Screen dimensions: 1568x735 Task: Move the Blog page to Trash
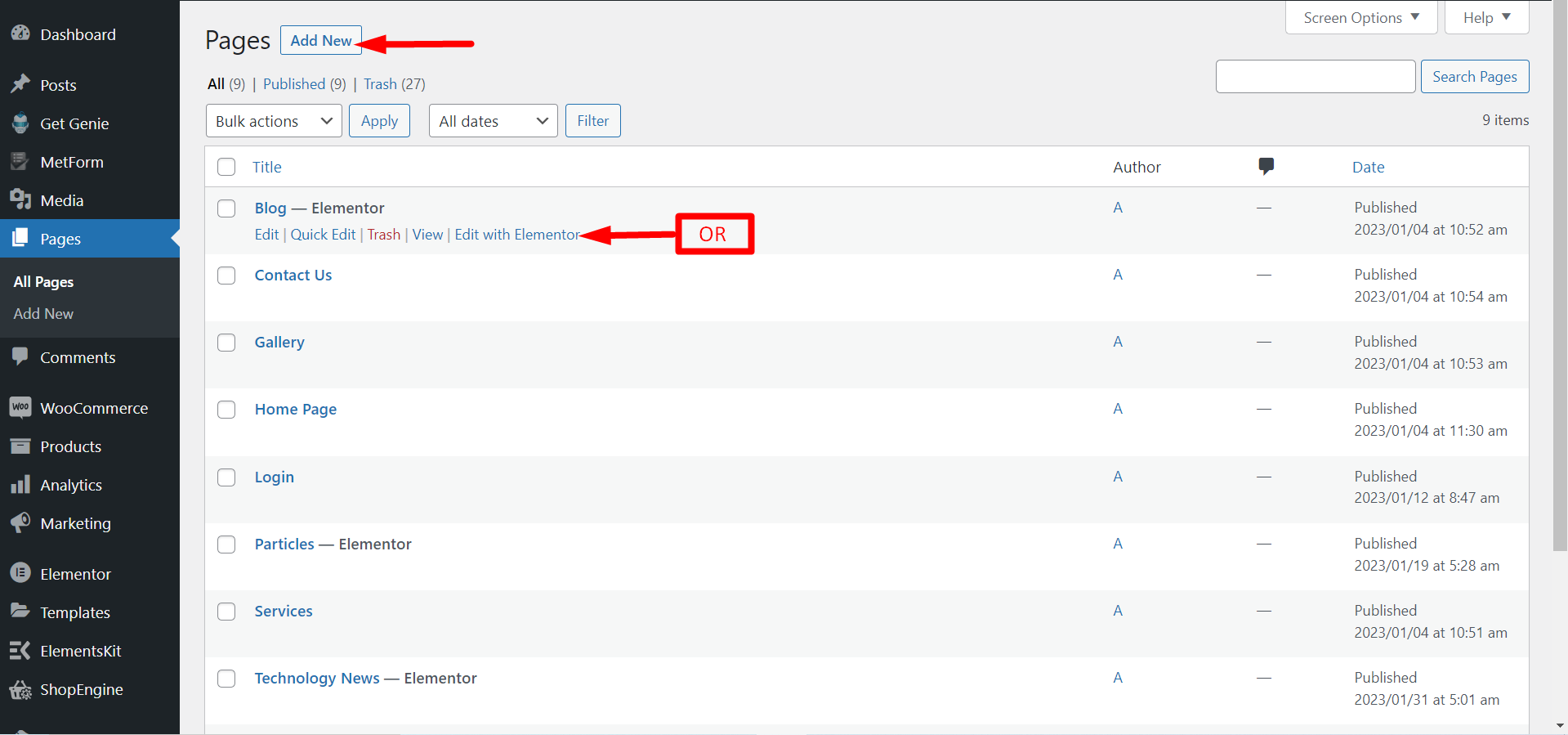tap(384, 235)
